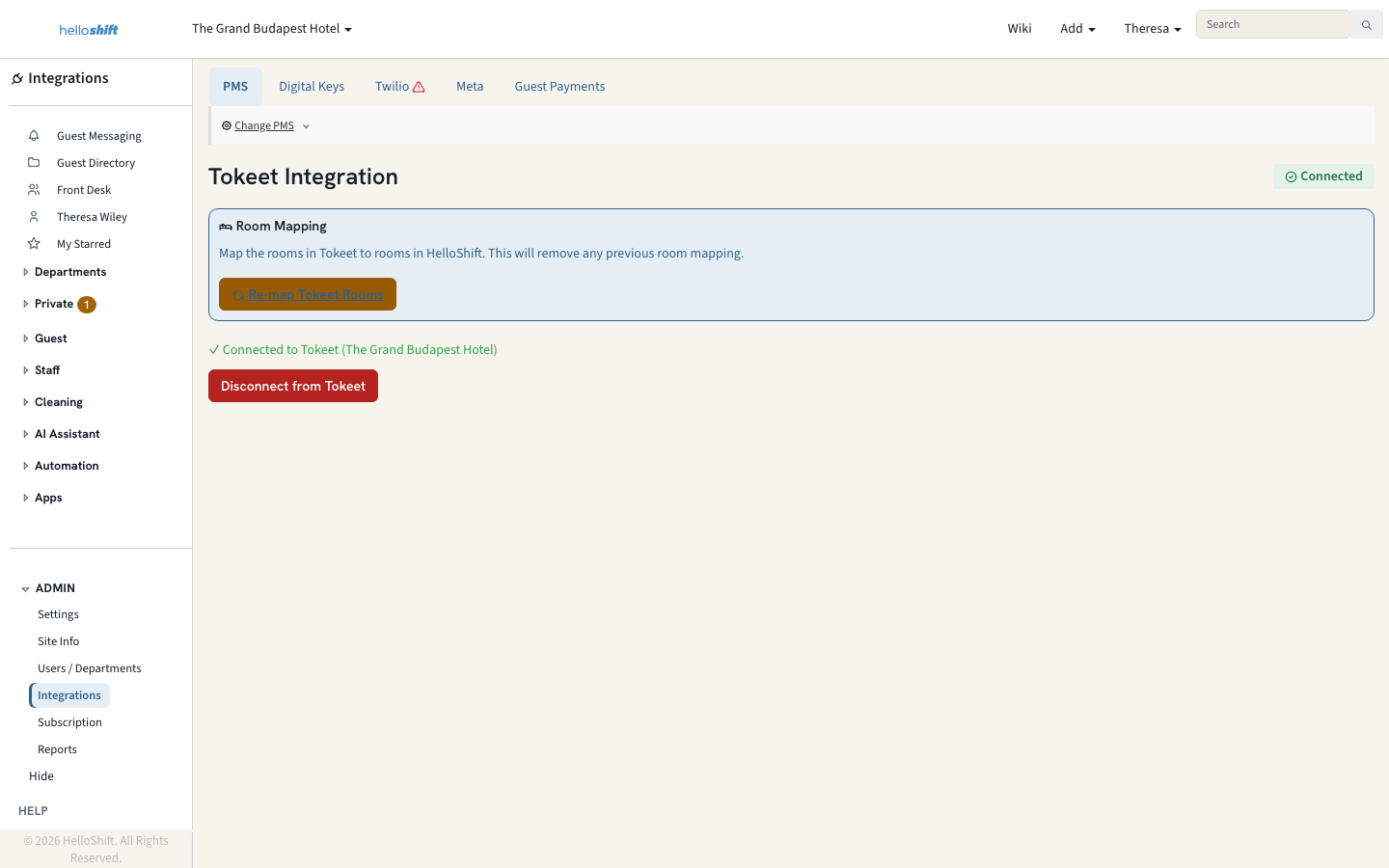Collapse the ADMIN section

coord(26,589)
